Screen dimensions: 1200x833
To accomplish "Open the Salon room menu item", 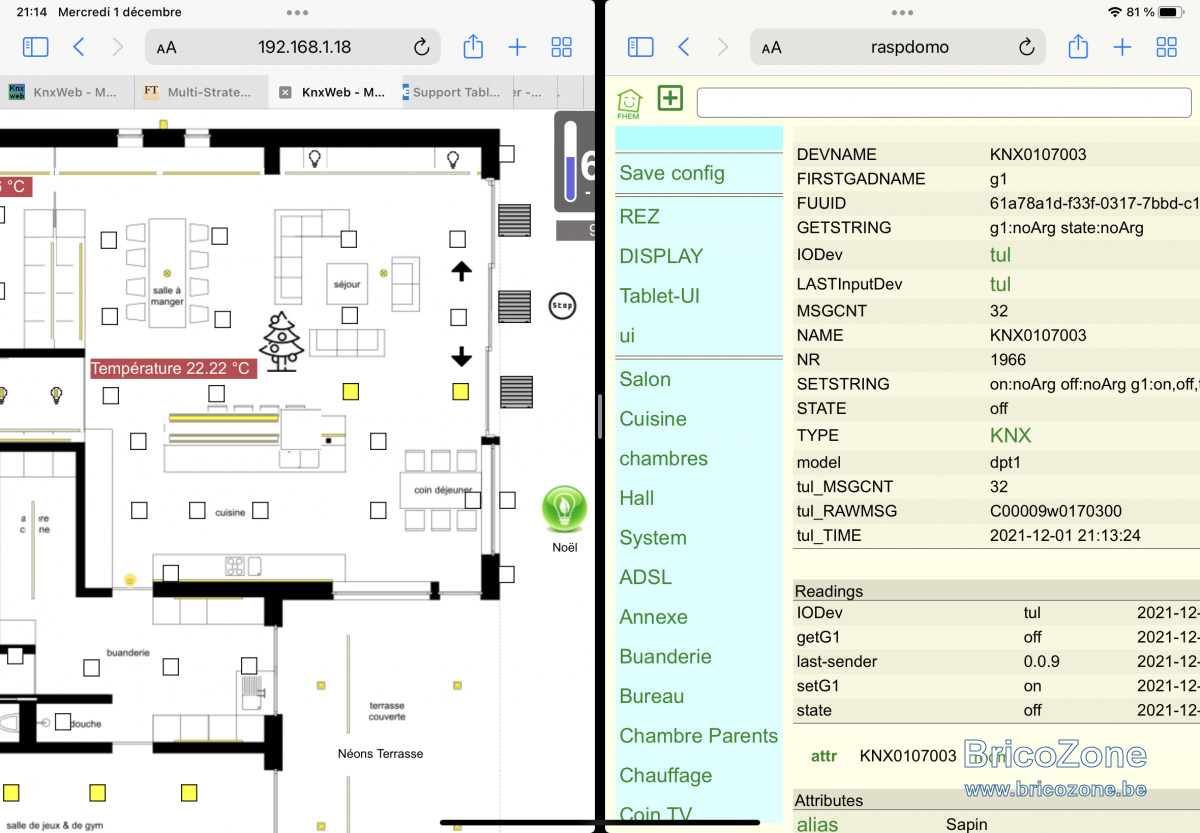I will 645,379.
